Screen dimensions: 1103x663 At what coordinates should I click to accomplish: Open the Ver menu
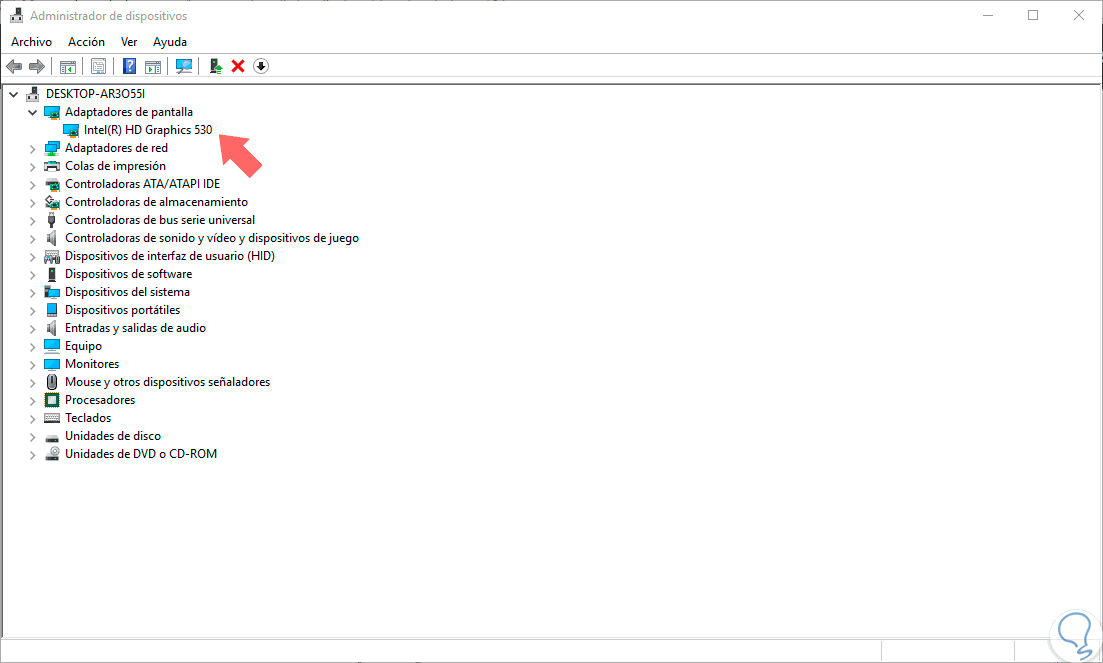pos(129,42)
